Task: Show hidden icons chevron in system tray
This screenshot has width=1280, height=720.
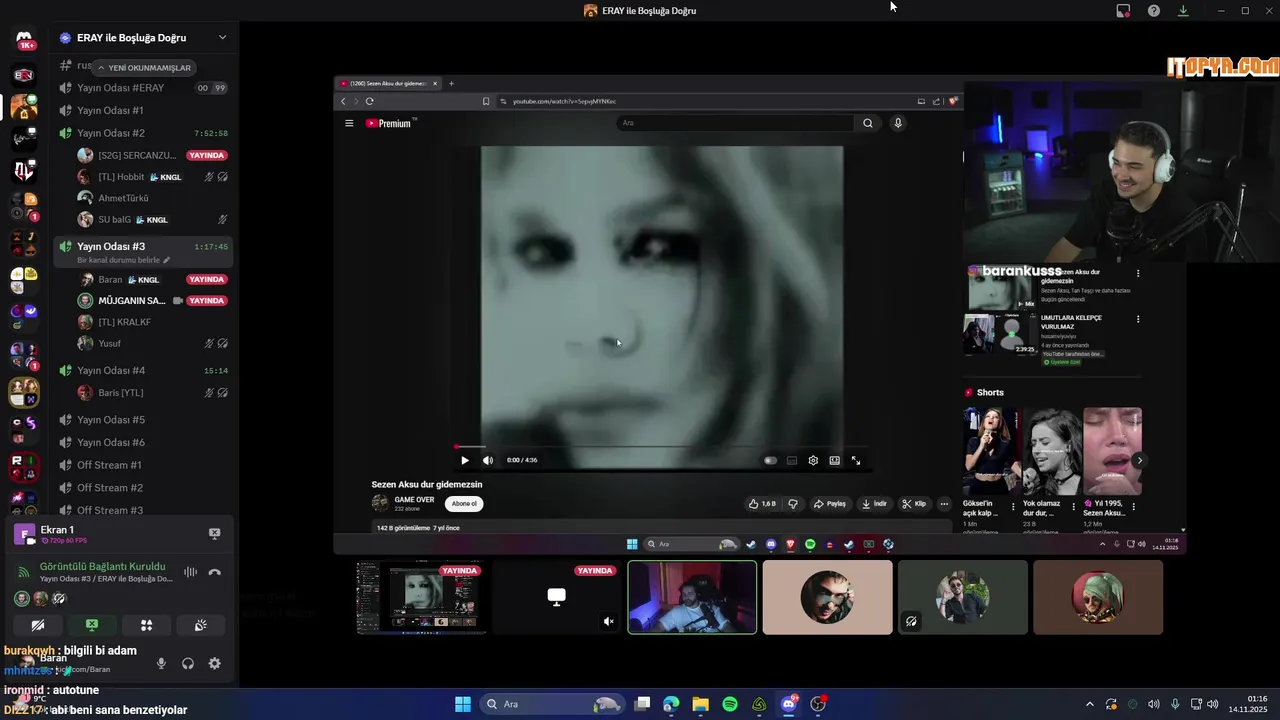Action: tap(1090, 704)
